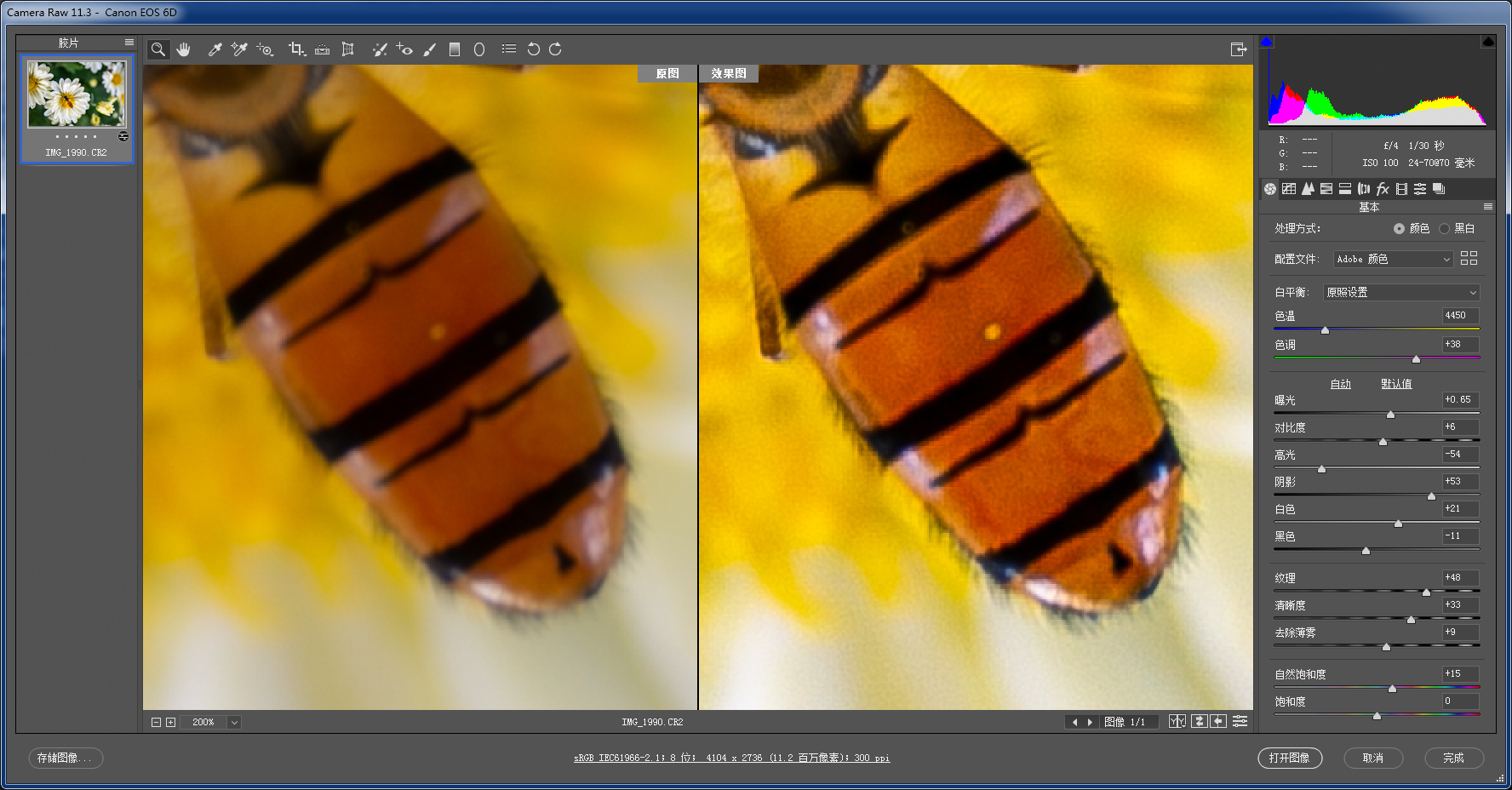Select the Red Eye Removal tool
The width and height of the screenshot is (1512, 790).
404,49
